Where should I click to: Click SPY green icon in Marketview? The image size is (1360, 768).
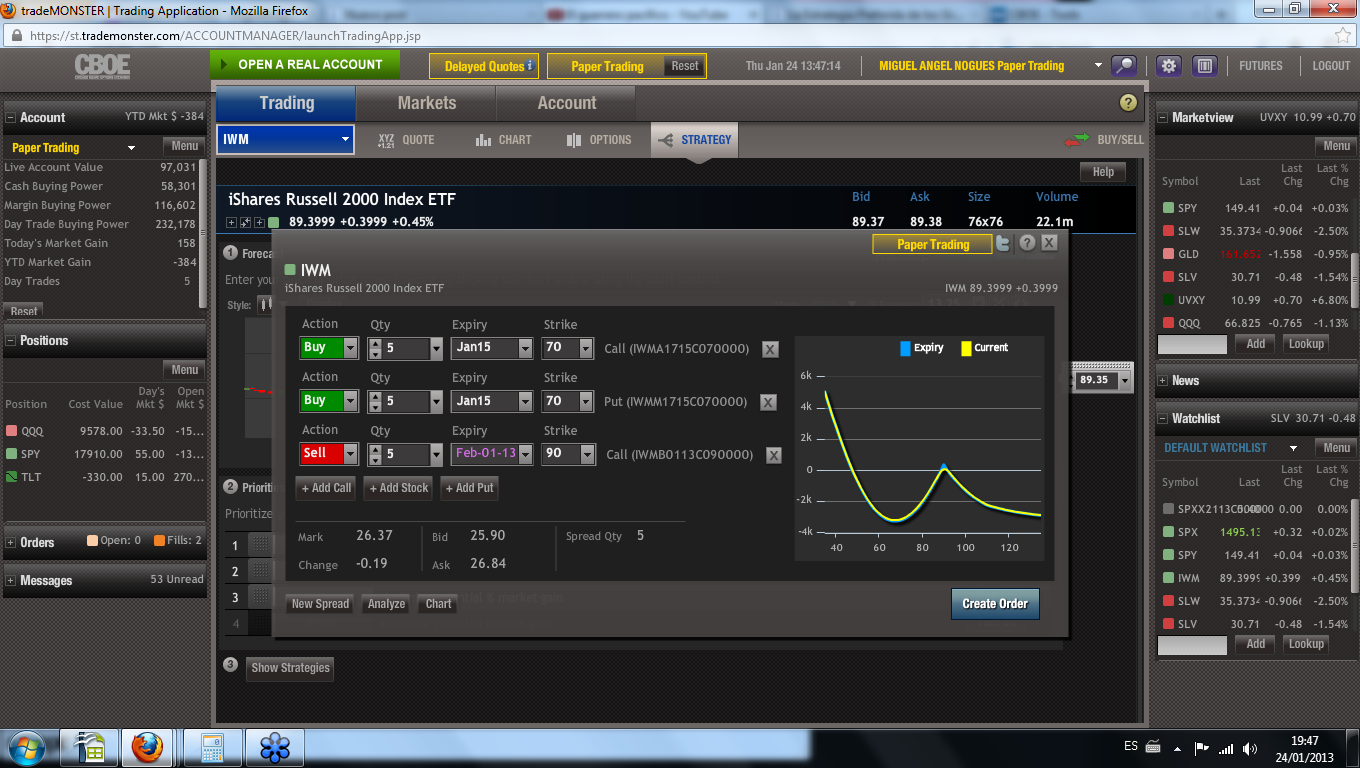(1168, 208)
